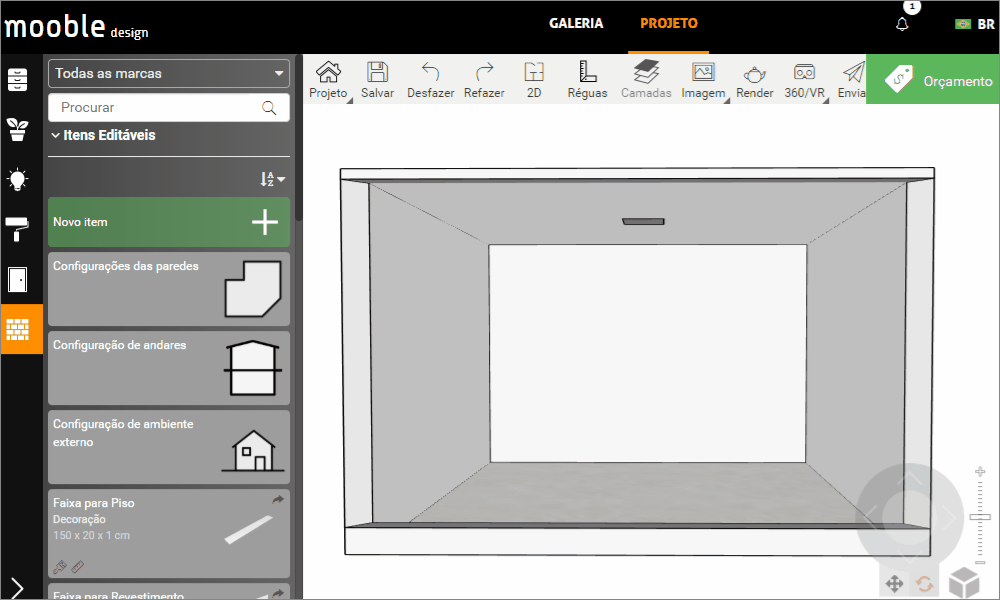Select the door sidebar icon
Viewport: 1000px width, 600px height.
[17, 279]
